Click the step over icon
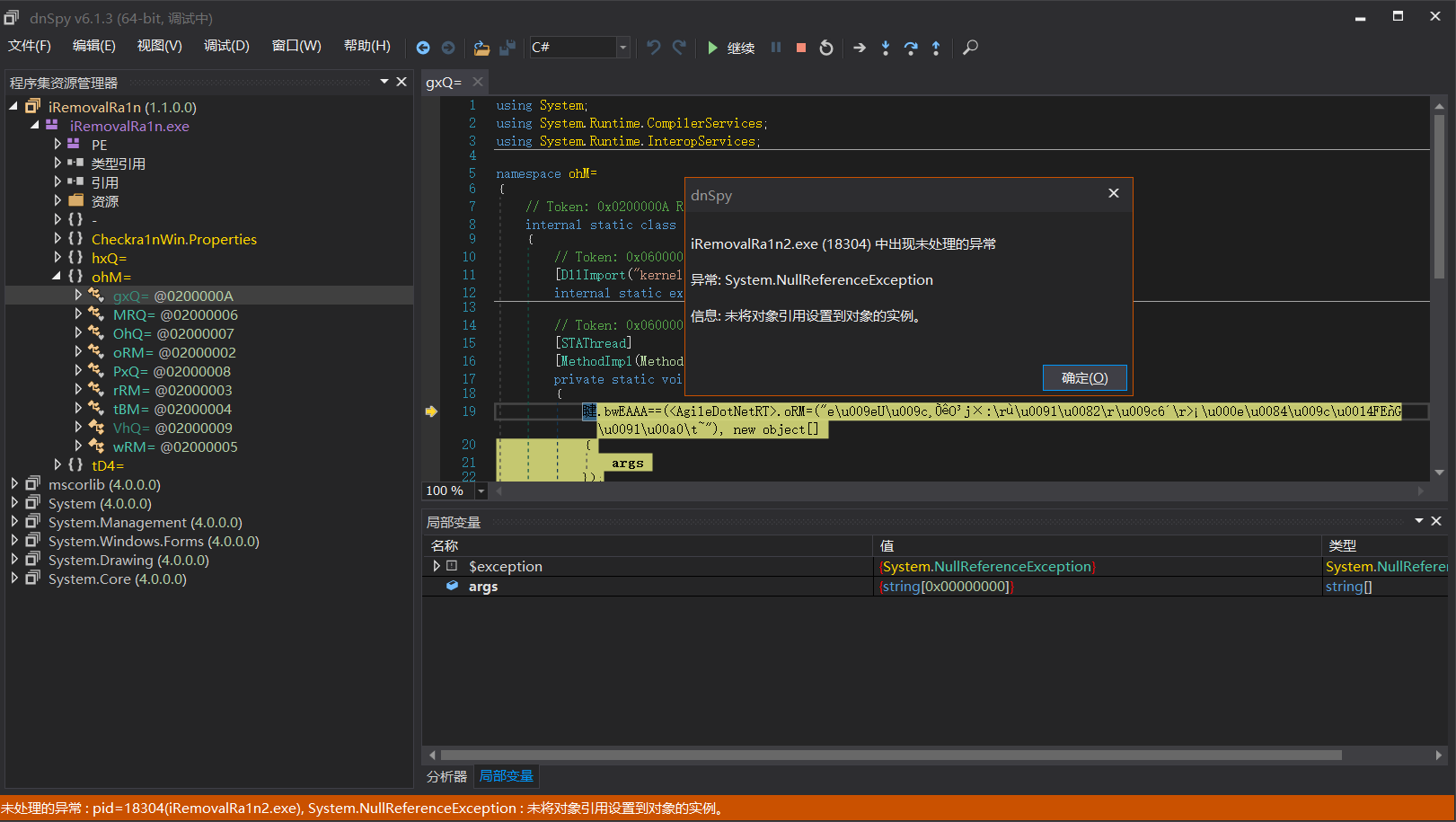 pos(911,48)
